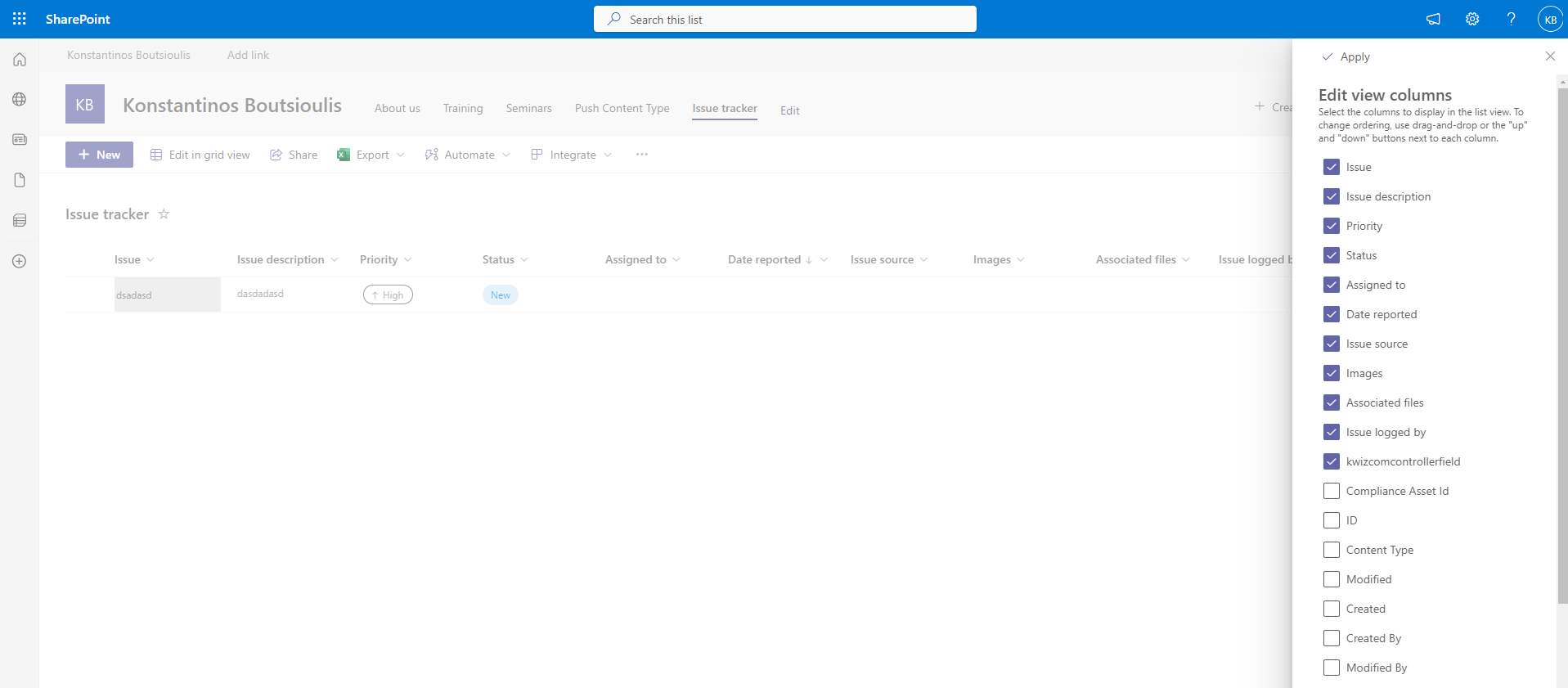This screenshot has height=688, width=1568.
Task: Check the ID column checkbox
Action: (x=1332, y=520)
